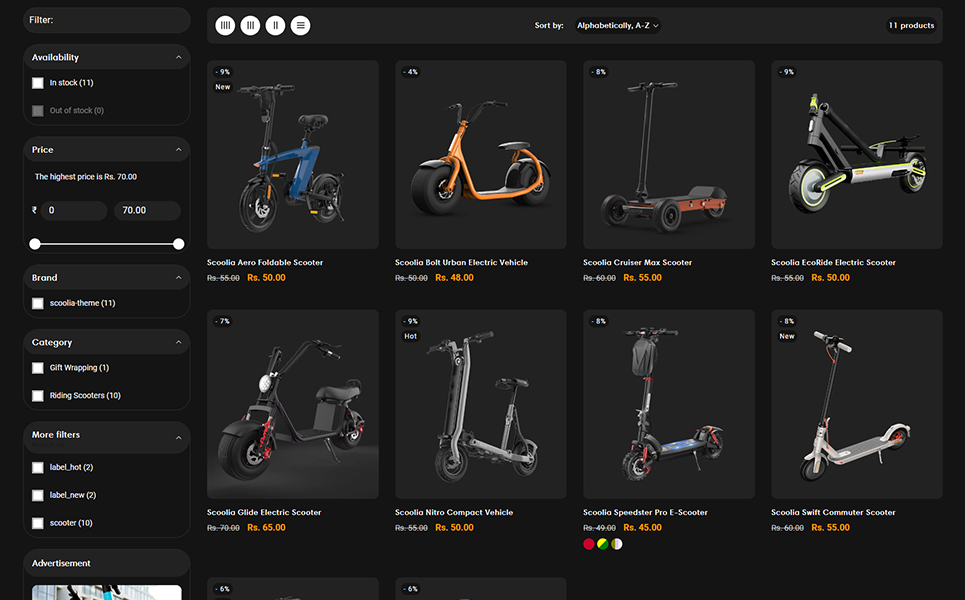Enable the In stock filter checkbox
The height and width of the screenshot is (600, 965).
[x=38, y=83]
